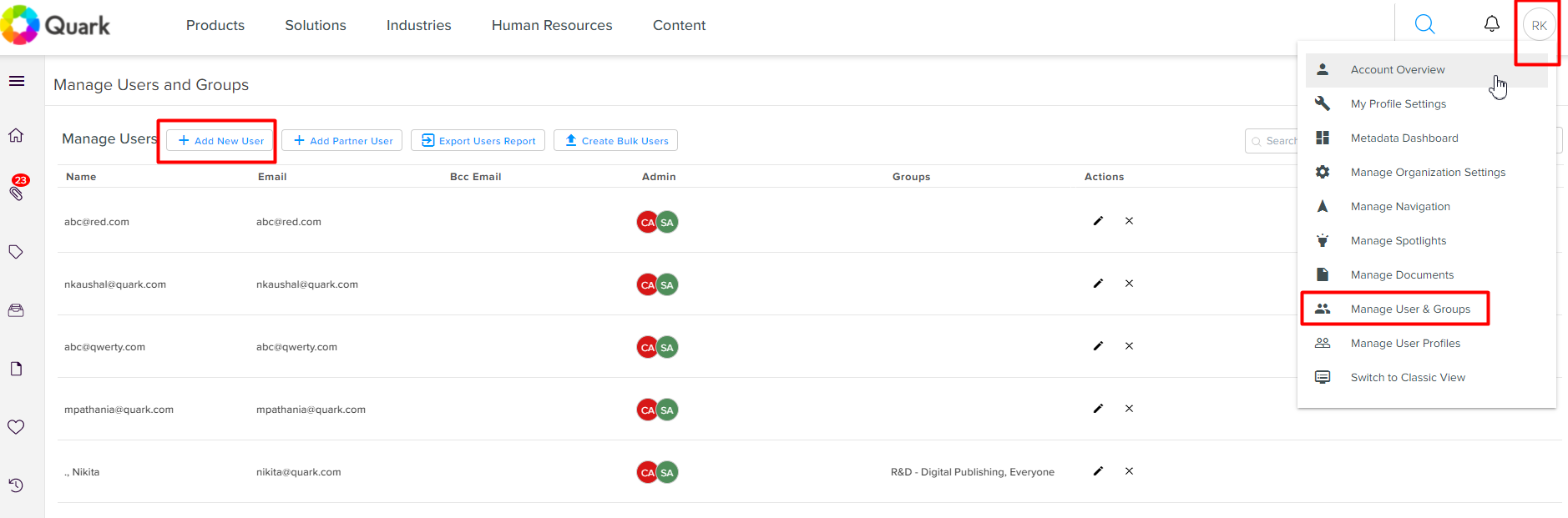
Task: Choose Manage Organization Settings
Action: click(x=1426, y=173)
